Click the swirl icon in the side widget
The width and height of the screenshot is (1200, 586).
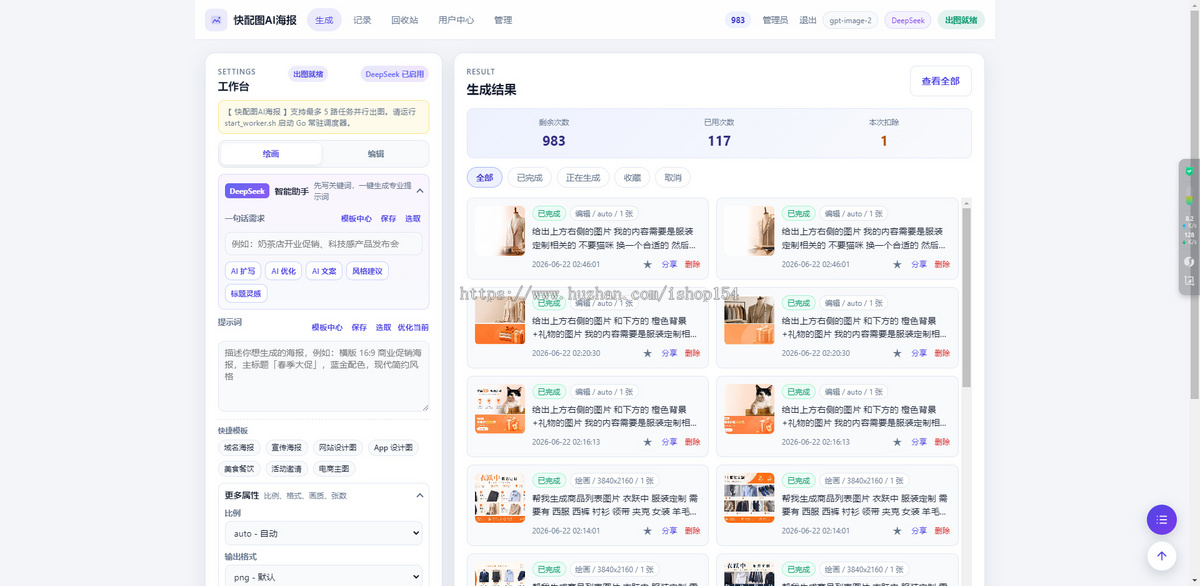1189,261
